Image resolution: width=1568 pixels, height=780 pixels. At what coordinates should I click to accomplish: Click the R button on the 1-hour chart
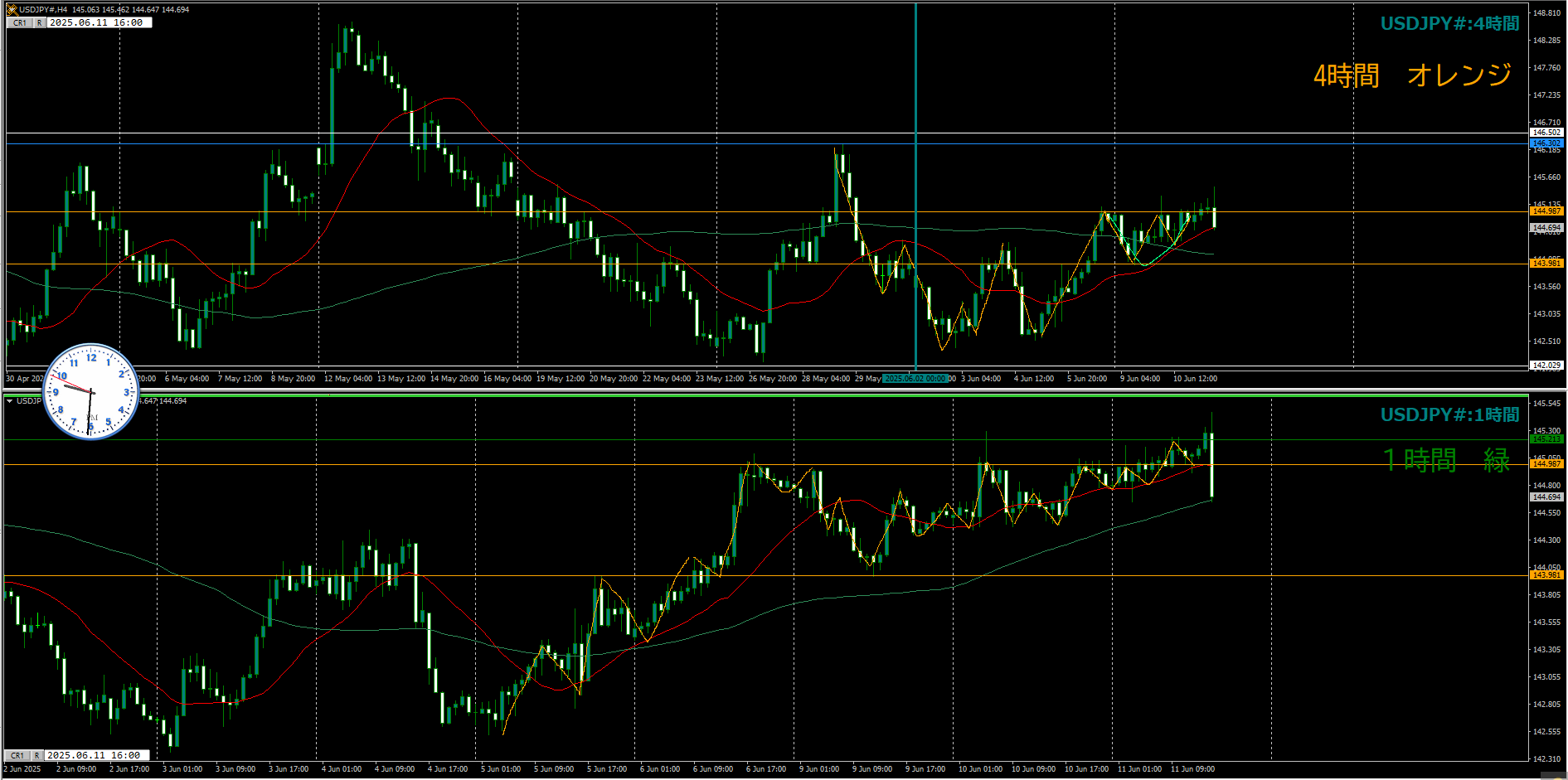pos(37,756)
